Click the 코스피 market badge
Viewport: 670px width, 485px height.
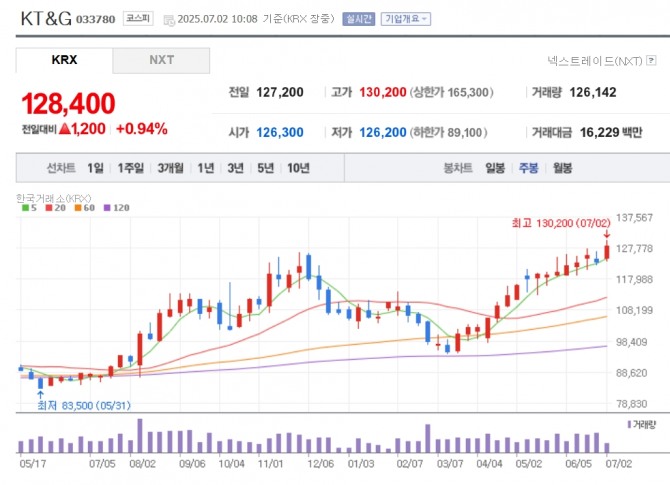pos(138,18)
